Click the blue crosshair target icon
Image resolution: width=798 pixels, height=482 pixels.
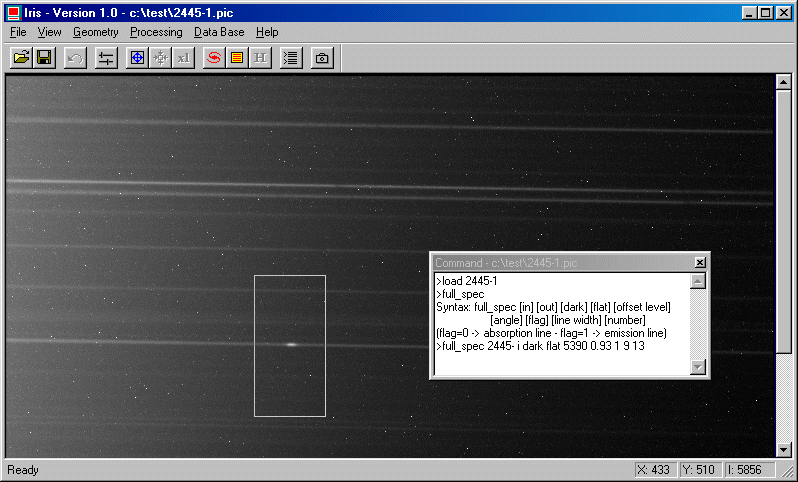137,58
